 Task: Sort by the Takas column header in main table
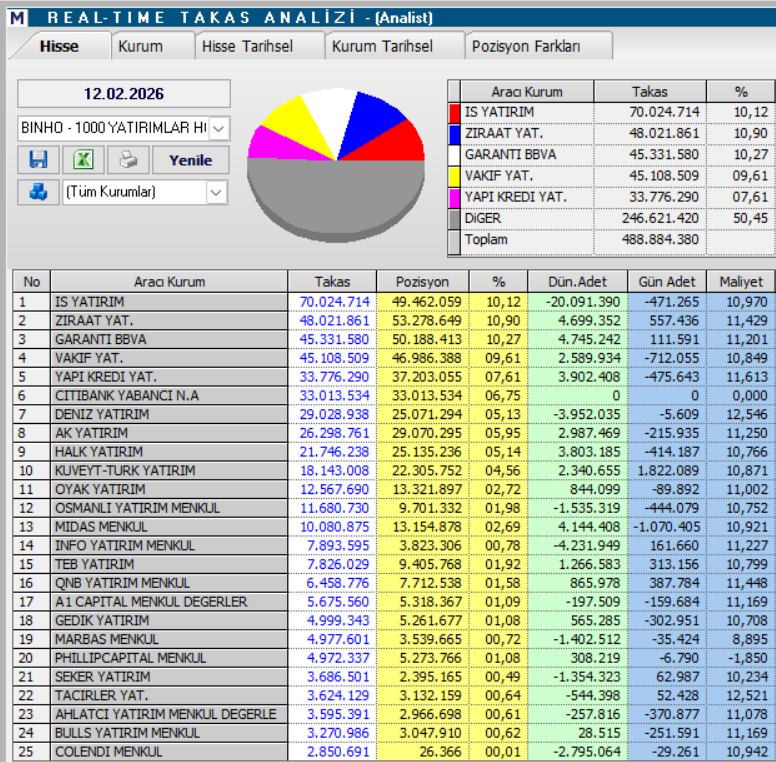332,282
